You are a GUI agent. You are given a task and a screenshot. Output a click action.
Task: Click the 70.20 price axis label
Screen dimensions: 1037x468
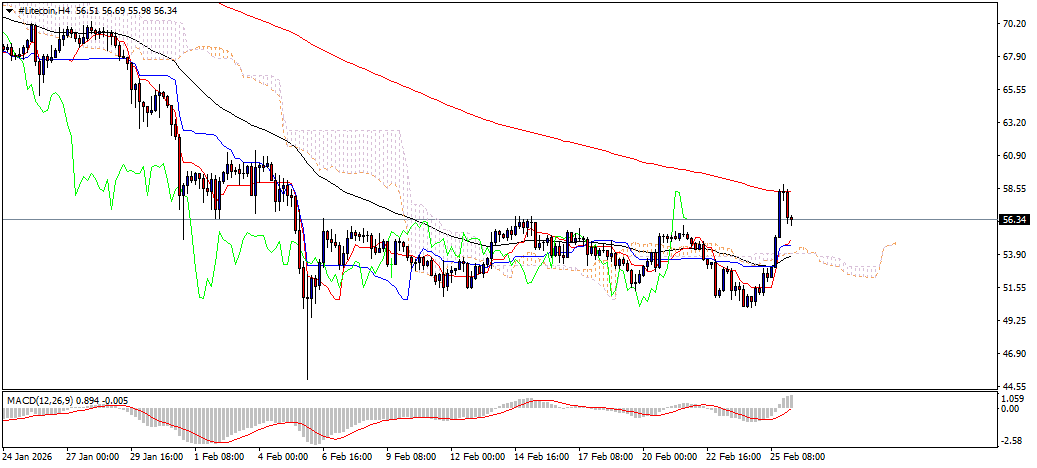(1014, 24)
